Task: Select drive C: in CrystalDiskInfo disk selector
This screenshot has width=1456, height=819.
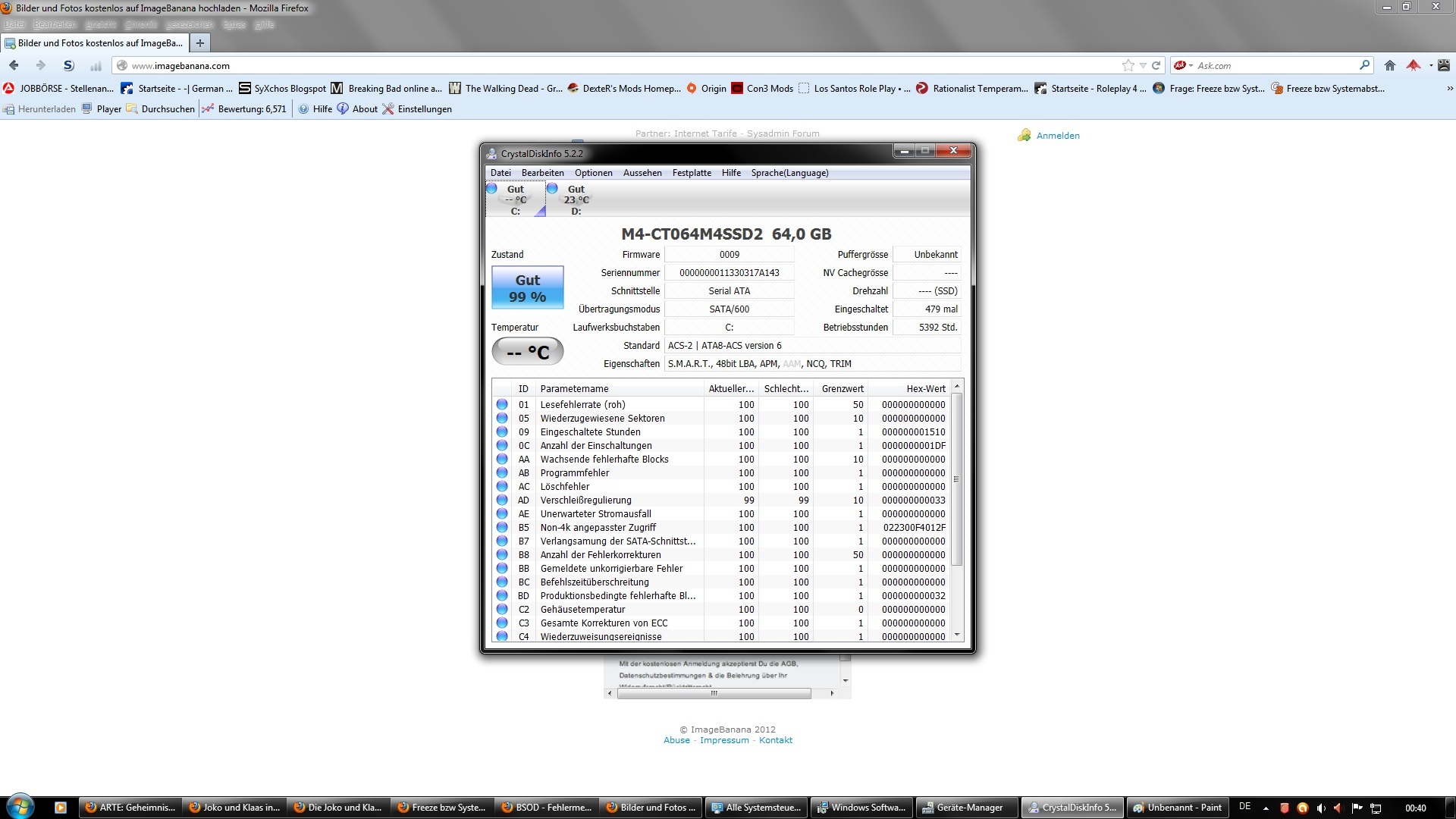Action: coord(515,199)
